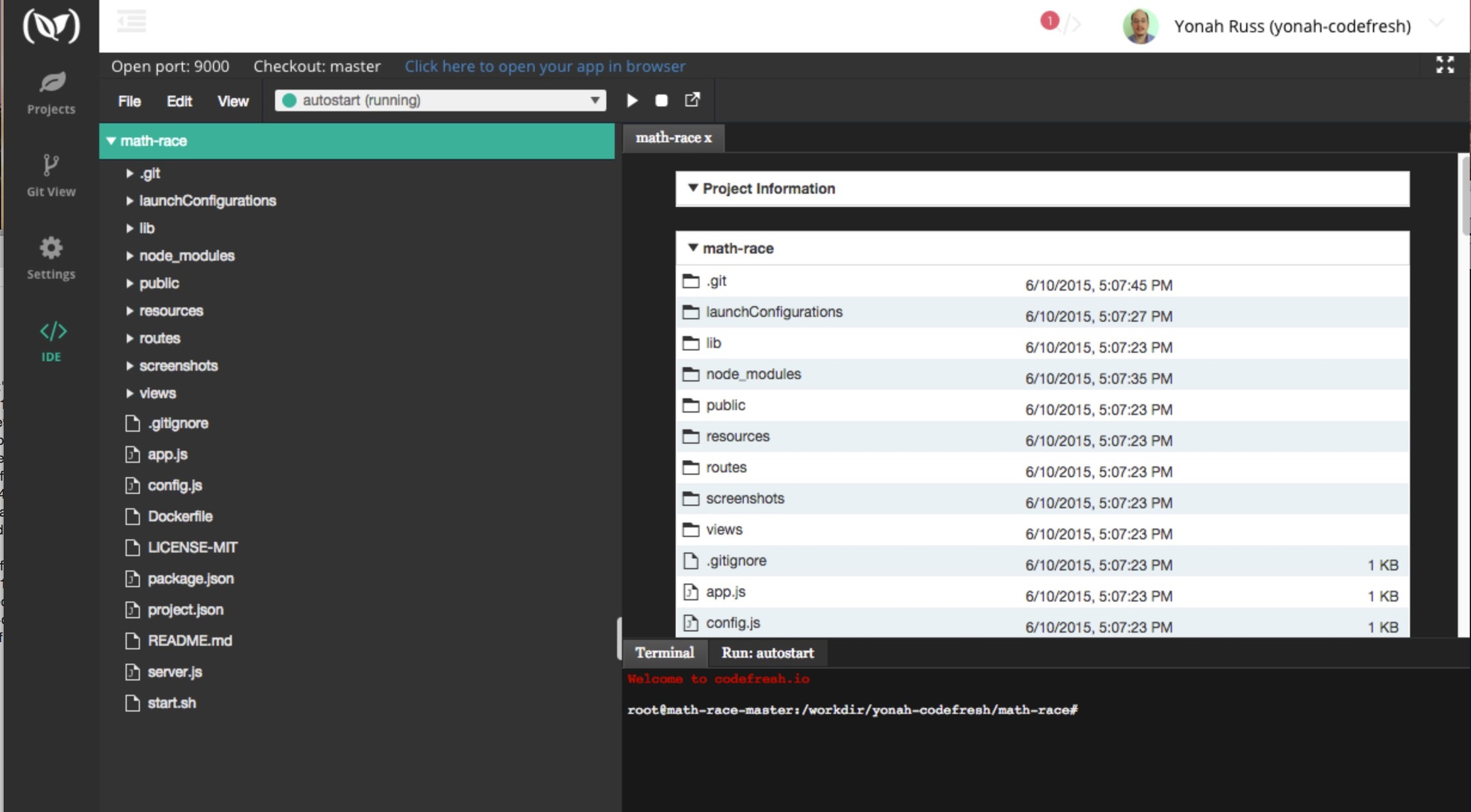Open app externally via the arrow-box icon
This screenshot has height=812, width=1471.
click(x=692, y=100)
